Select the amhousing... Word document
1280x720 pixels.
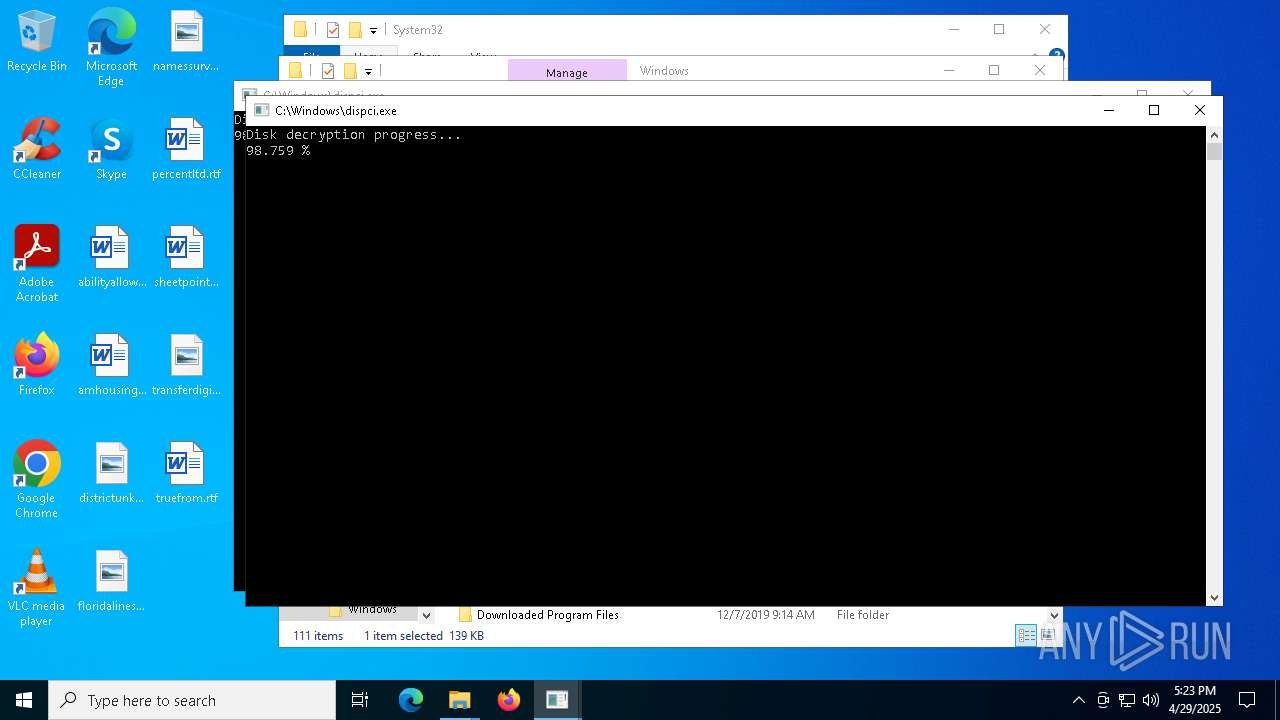coord(111,366)
